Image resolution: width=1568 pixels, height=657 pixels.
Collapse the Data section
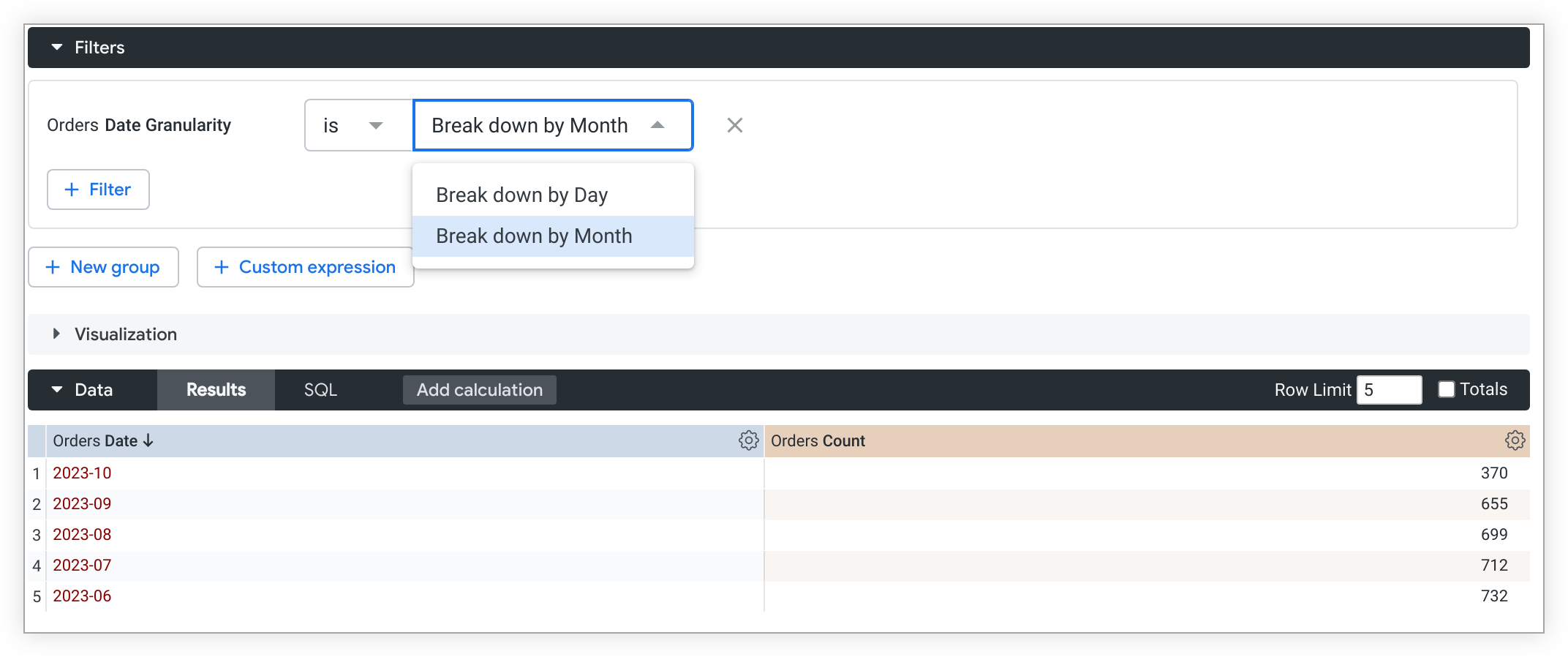coord(57,390)
